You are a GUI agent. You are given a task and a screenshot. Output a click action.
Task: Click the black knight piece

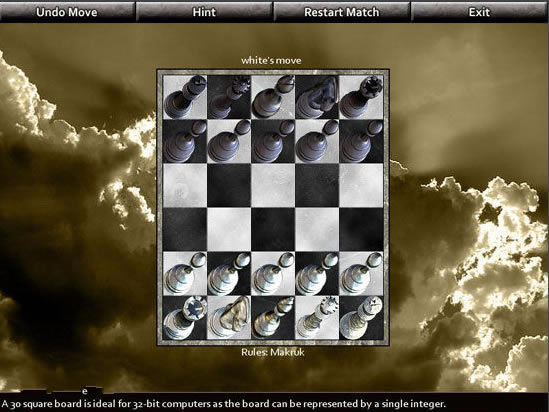click(317, 97)
